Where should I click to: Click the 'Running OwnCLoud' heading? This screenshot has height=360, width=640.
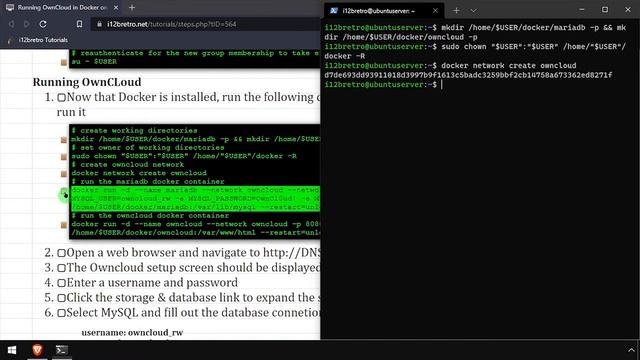tap(87, 82)
